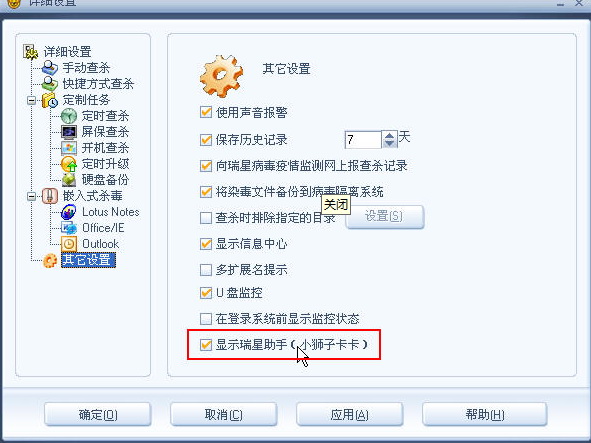Open the 快捷方式查杀 icon

[49, 84]
